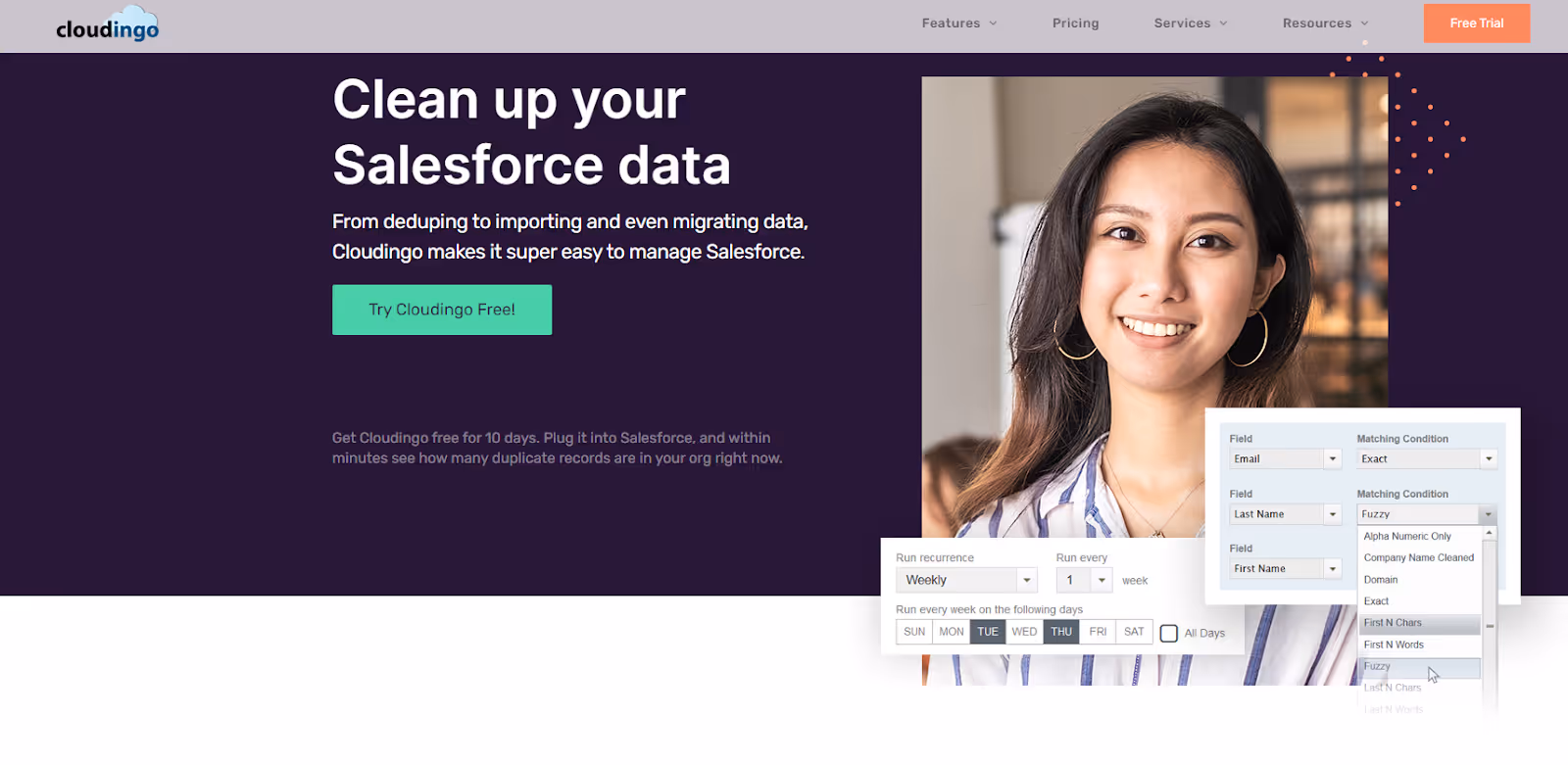Toggle the WED day button

click(x=1024, y=632)
